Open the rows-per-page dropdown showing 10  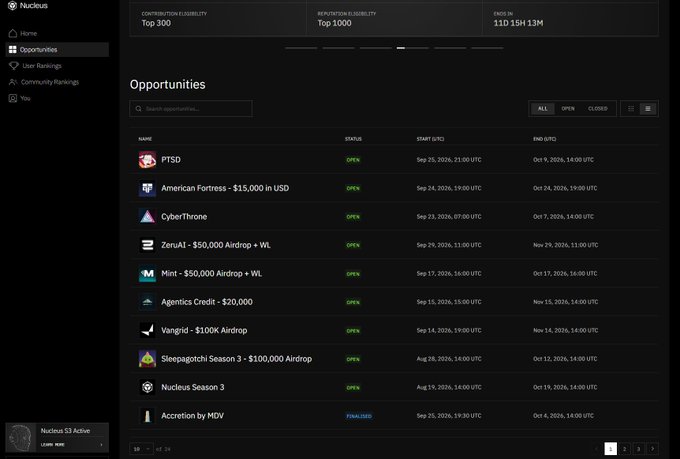click(x=141, y=449)
